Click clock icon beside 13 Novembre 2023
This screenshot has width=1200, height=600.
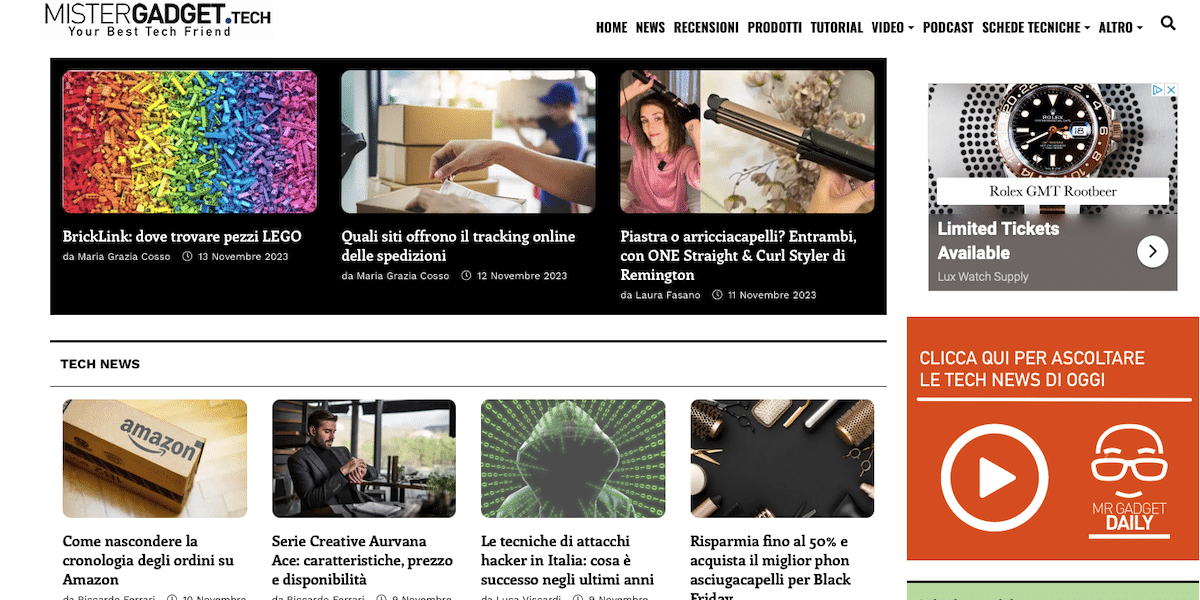[x=187, y=257]
